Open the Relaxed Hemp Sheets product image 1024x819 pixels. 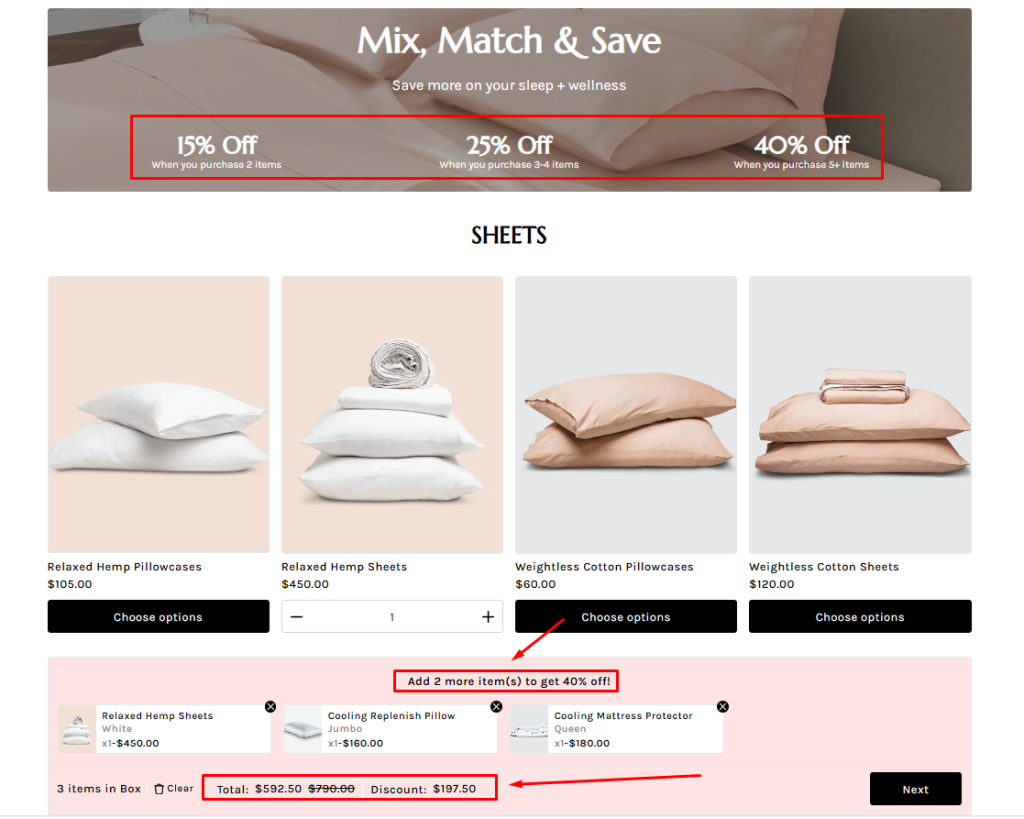point(392,414)
